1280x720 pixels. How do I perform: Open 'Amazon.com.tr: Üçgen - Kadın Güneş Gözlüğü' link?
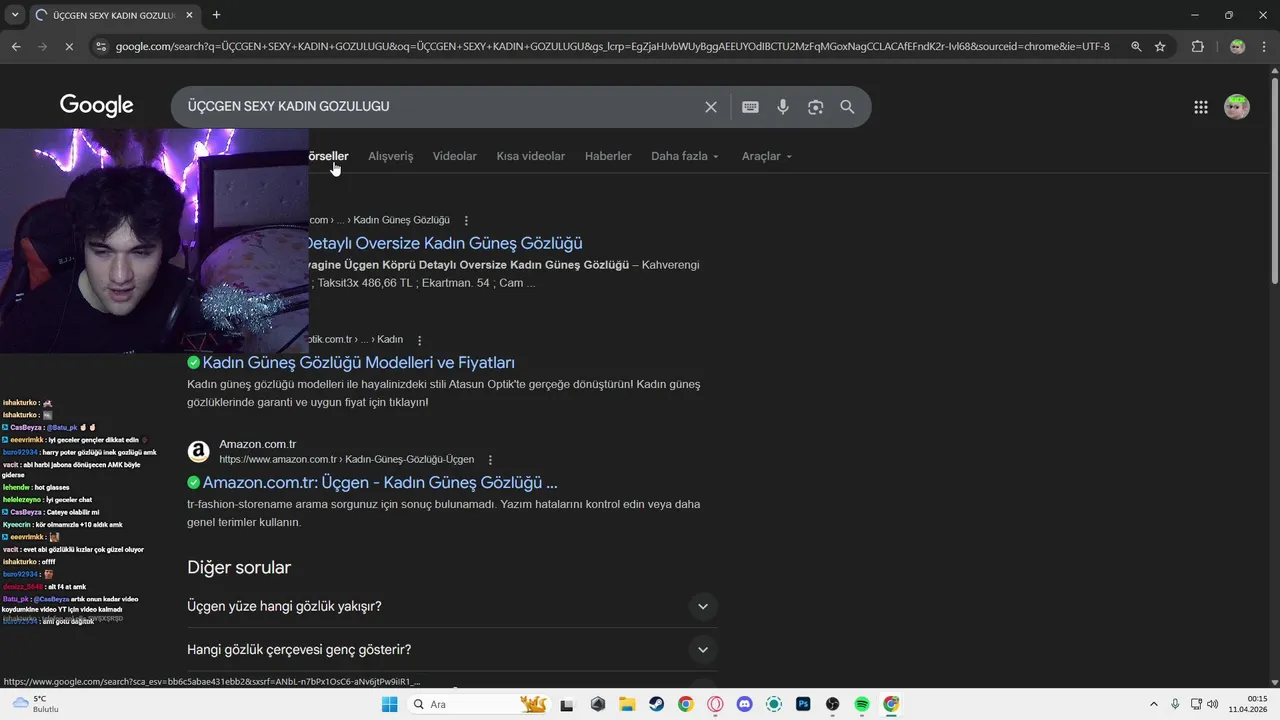pos(380,483)
